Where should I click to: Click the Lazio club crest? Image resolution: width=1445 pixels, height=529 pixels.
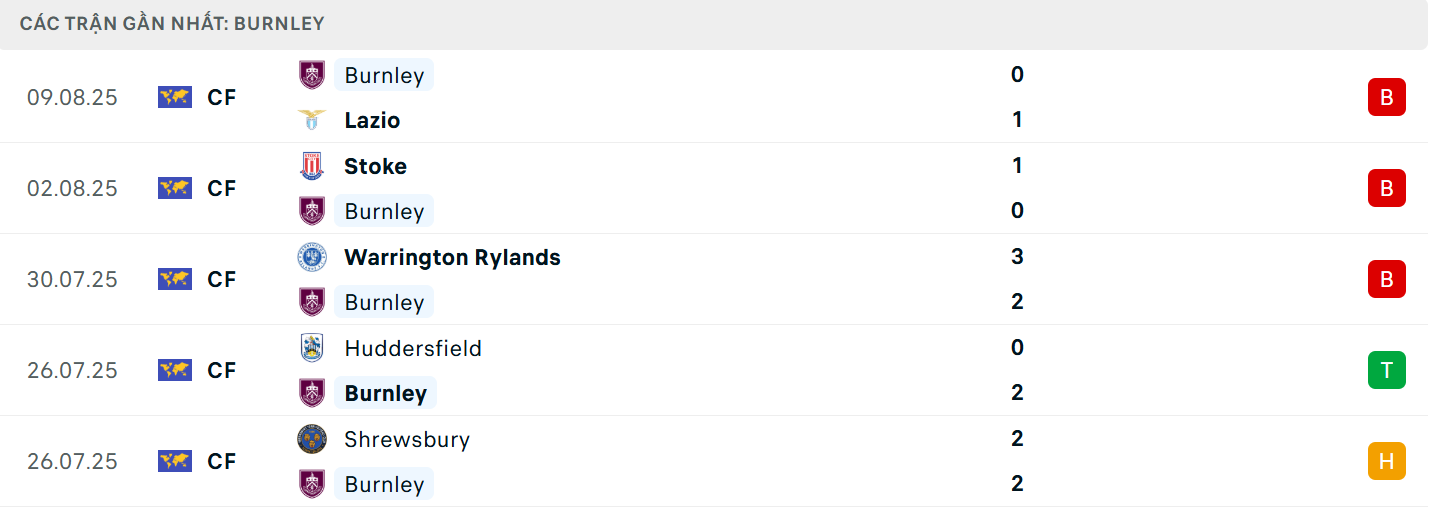312,120
